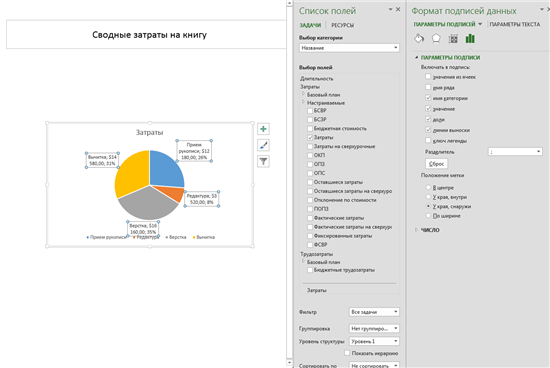Enable the Бюджетная стоимость field

310,129
